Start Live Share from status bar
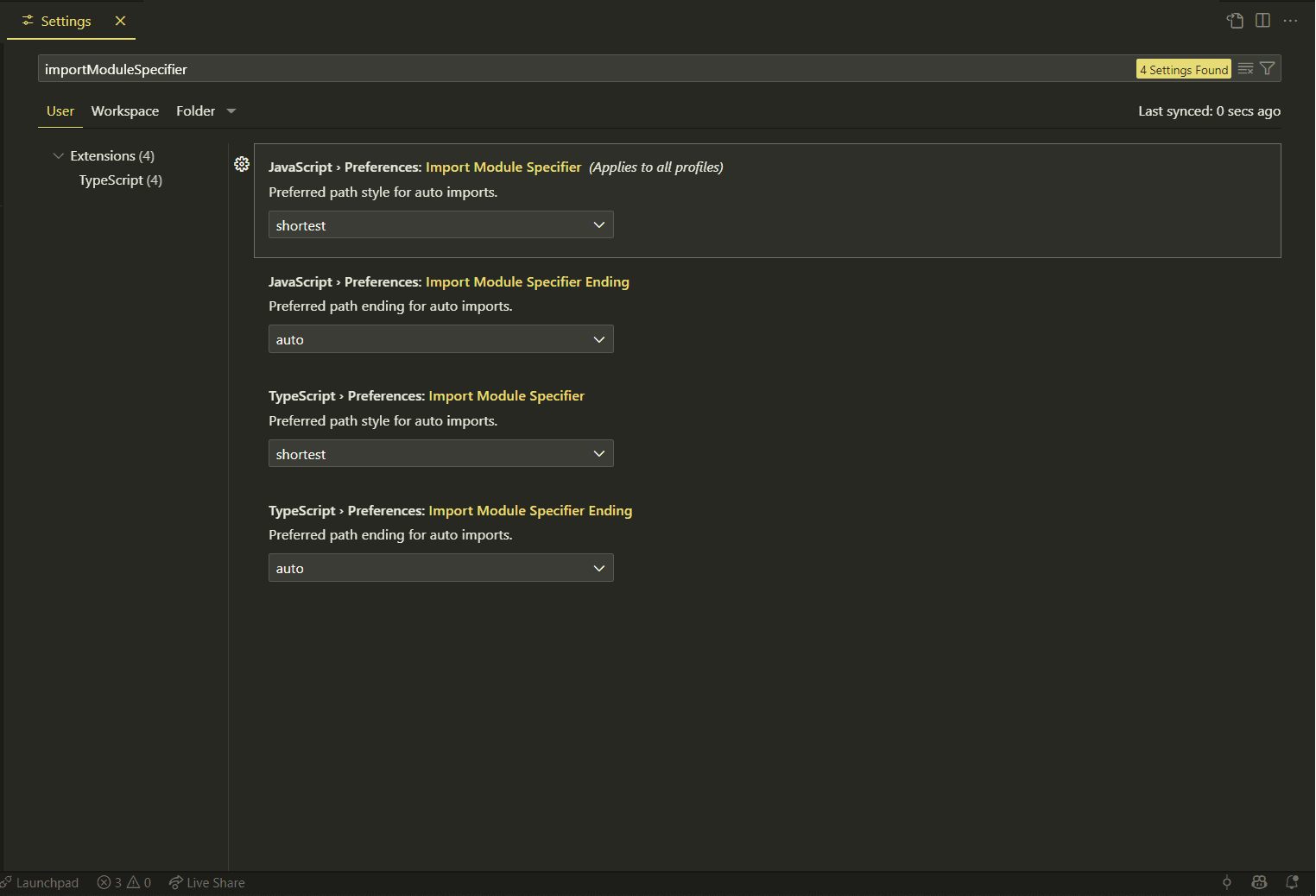 pos(207,882)
